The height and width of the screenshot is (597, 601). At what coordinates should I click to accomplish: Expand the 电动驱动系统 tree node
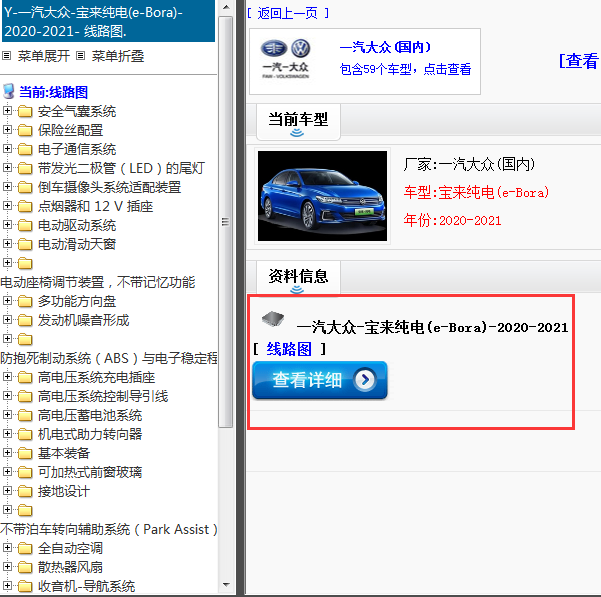(x=7, y=225)
